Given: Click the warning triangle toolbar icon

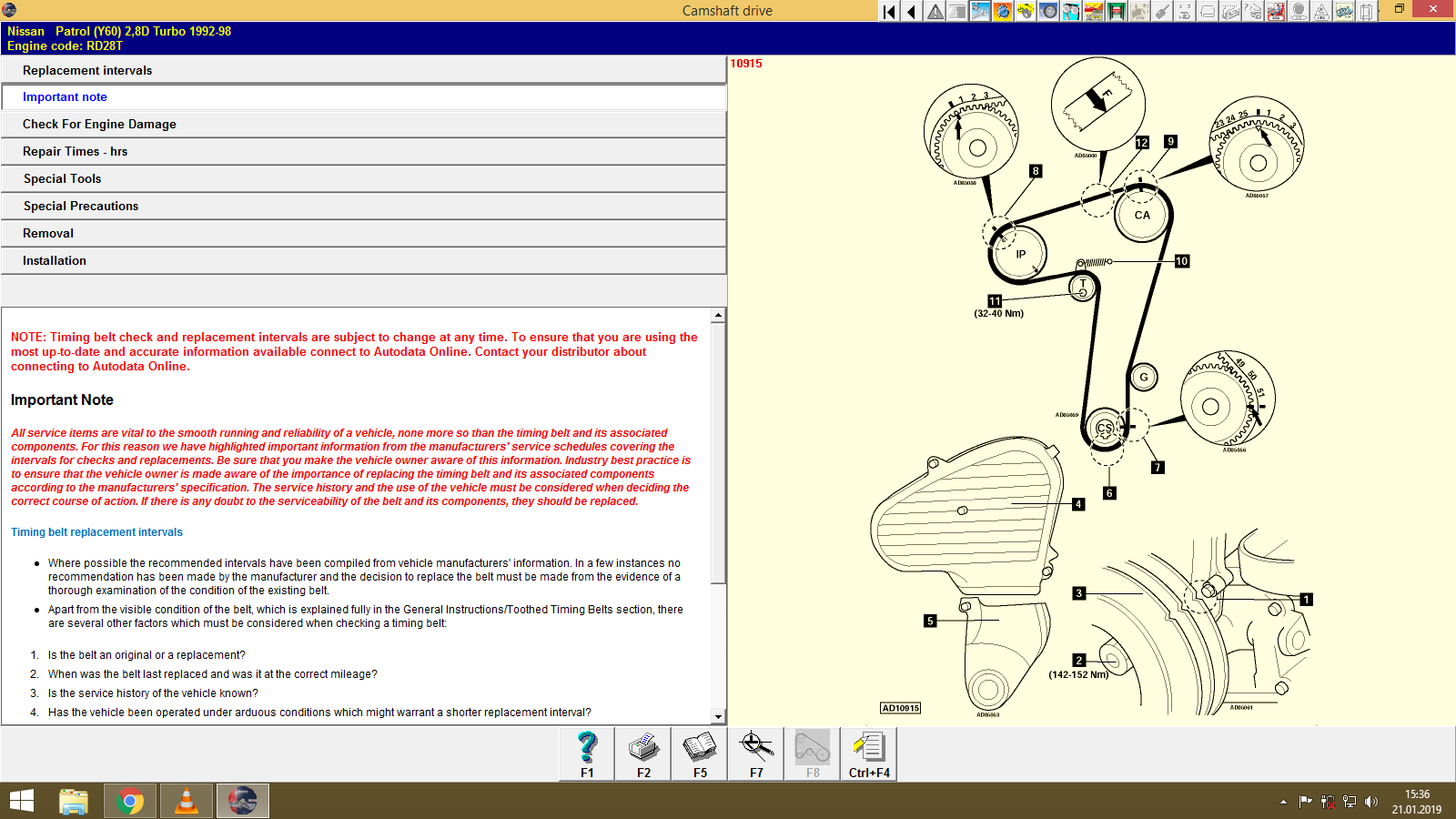Looking at the screenshot, I should point(935,12).
